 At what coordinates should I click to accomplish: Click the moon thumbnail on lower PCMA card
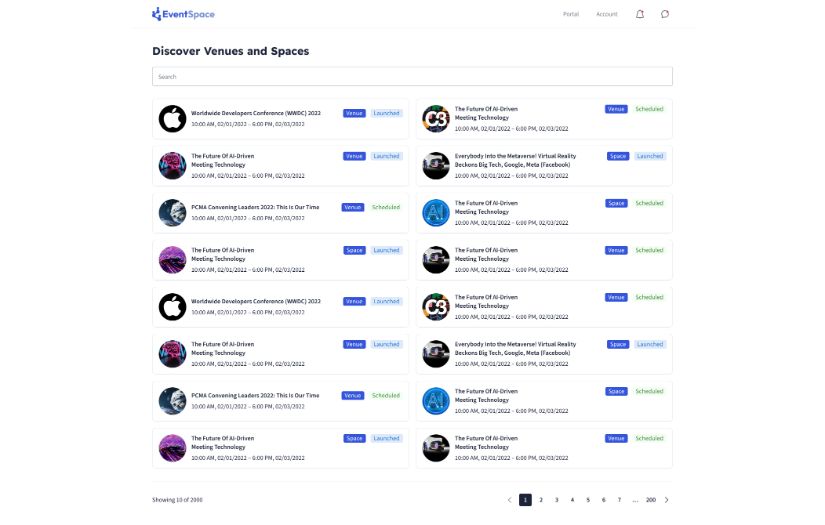click(173, 401)
